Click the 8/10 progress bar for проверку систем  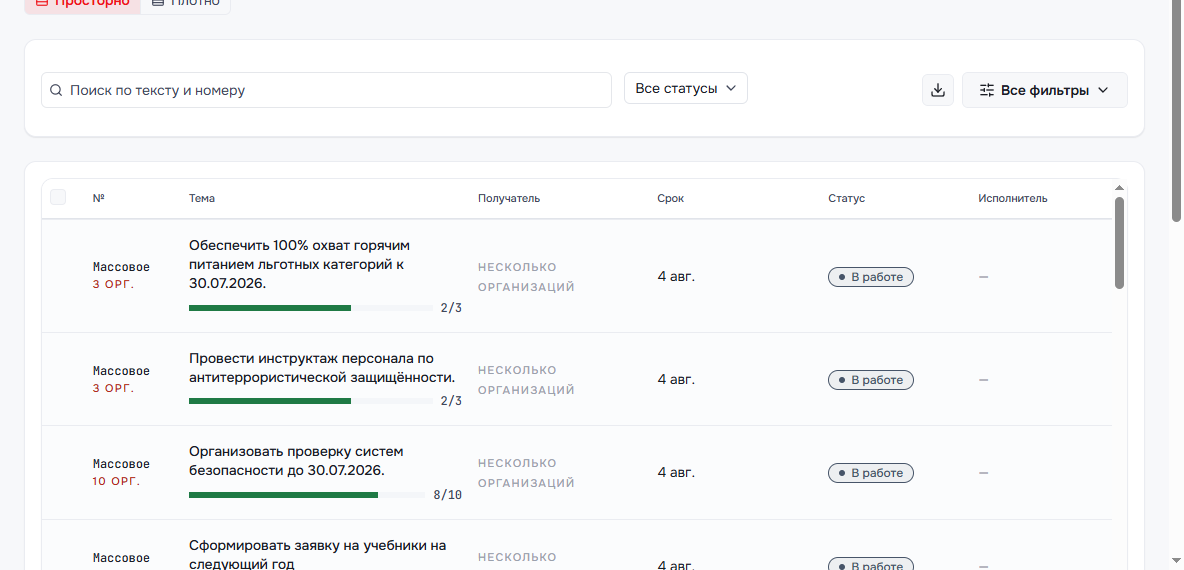click(307, 495)
